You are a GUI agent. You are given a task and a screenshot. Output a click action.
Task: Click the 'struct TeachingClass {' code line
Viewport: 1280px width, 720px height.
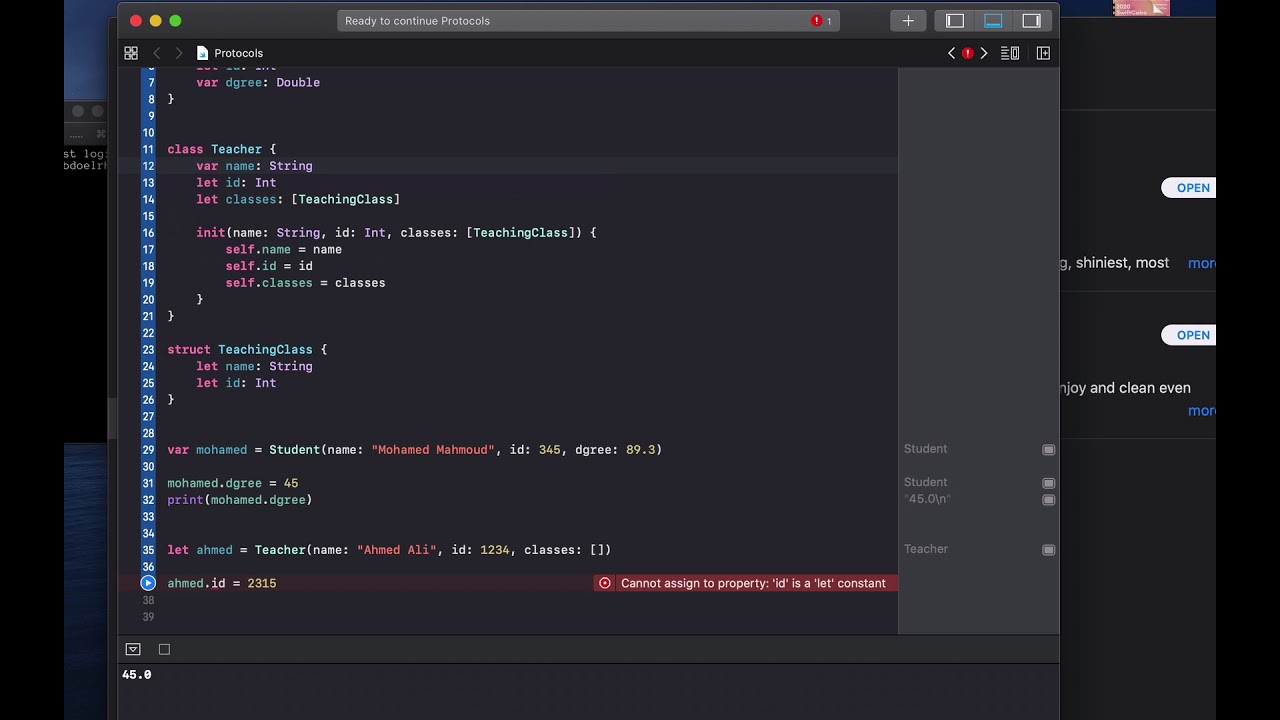coord(247,349)
